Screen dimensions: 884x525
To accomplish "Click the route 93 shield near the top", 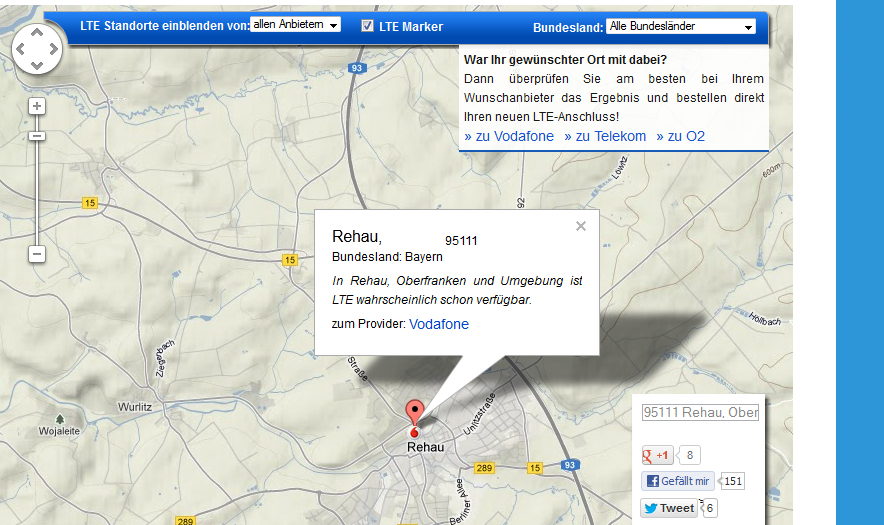I will pyautogui.click(x=356, y=68).
